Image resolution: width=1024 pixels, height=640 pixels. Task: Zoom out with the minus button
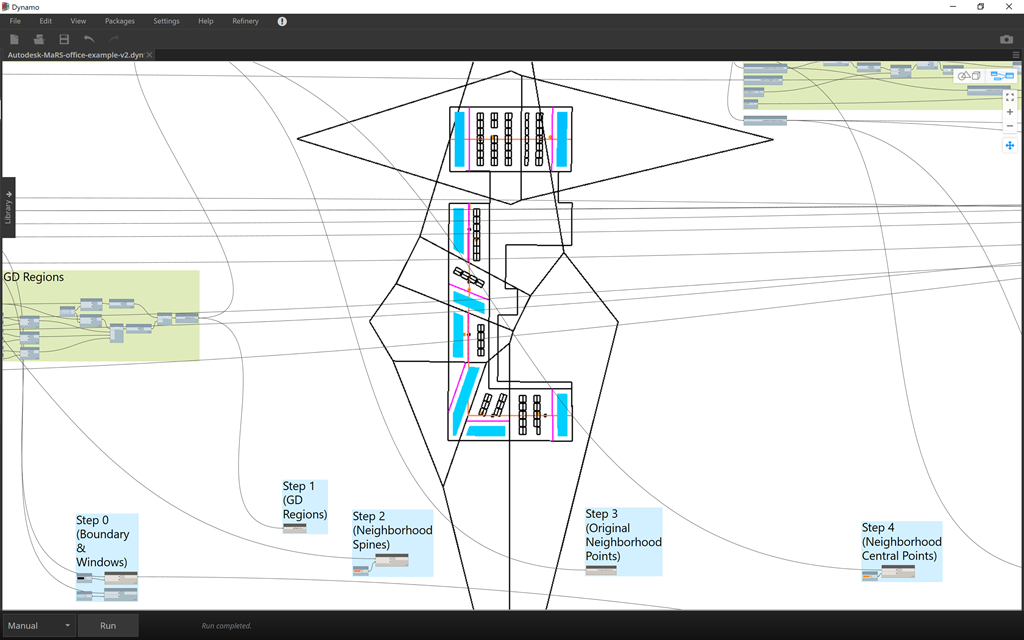click(x=1009, y=126)
